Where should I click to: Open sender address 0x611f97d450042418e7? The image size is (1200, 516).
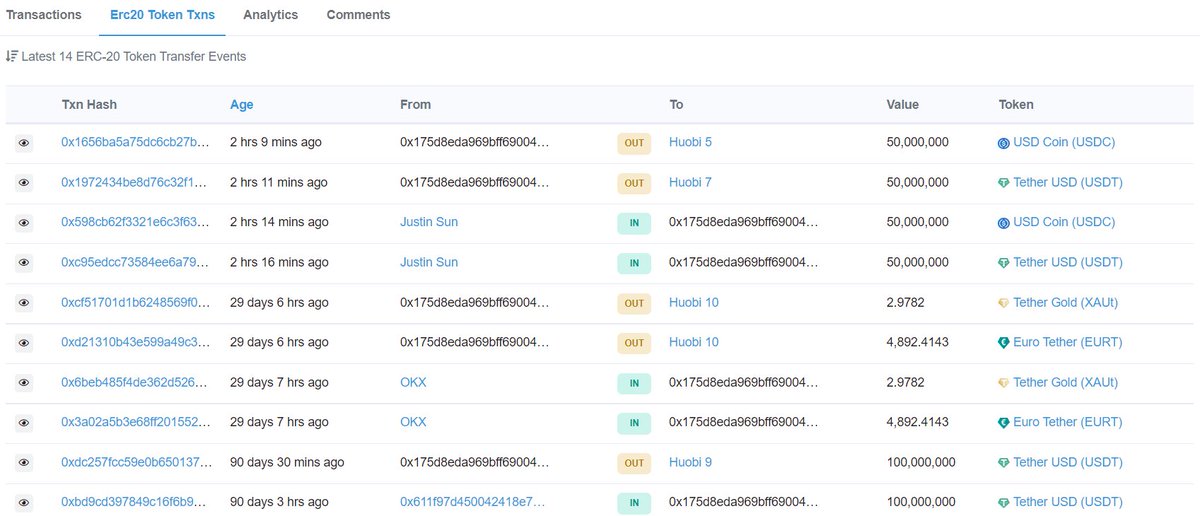pos(473,502)
